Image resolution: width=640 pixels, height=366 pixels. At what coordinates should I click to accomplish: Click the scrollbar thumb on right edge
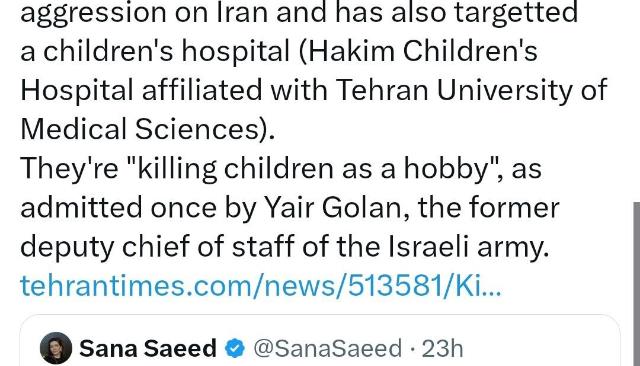(x=636, y=284)
